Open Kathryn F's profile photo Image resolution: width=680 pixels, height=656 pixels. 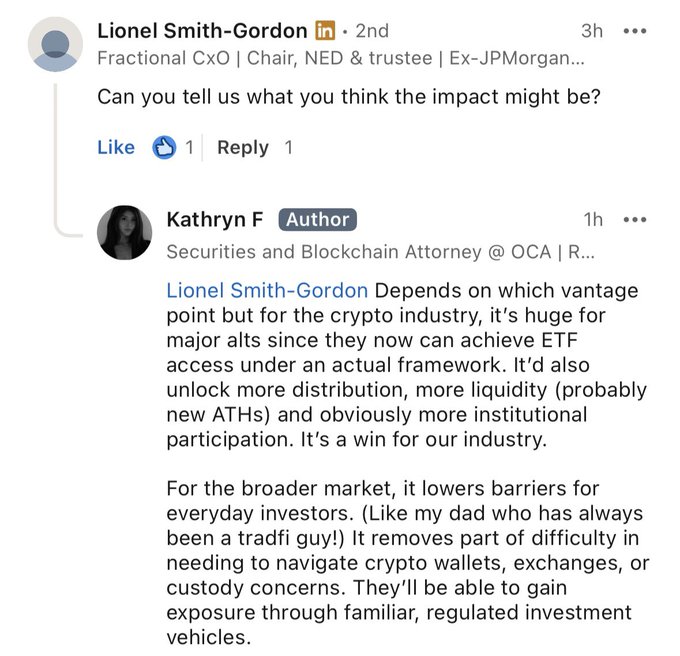[124, 232]
